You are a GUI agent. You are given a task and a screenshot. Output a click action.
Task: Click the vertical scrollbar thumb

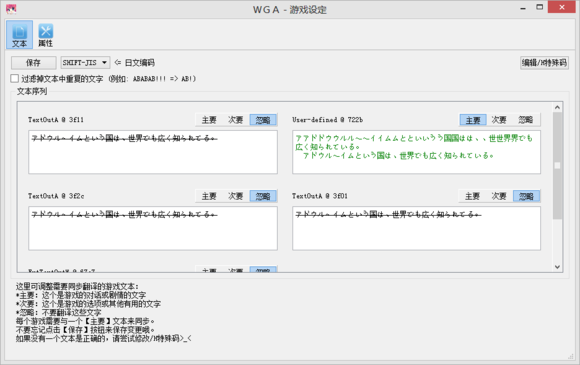click(x=557, y=165)
